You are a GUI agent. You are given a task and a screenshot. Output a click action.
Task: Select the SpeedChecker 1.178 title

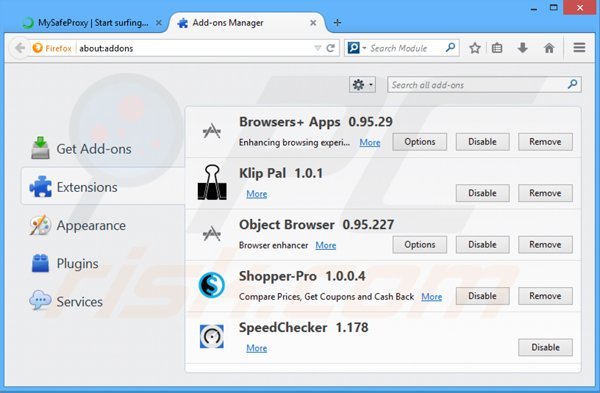[303, 328]
